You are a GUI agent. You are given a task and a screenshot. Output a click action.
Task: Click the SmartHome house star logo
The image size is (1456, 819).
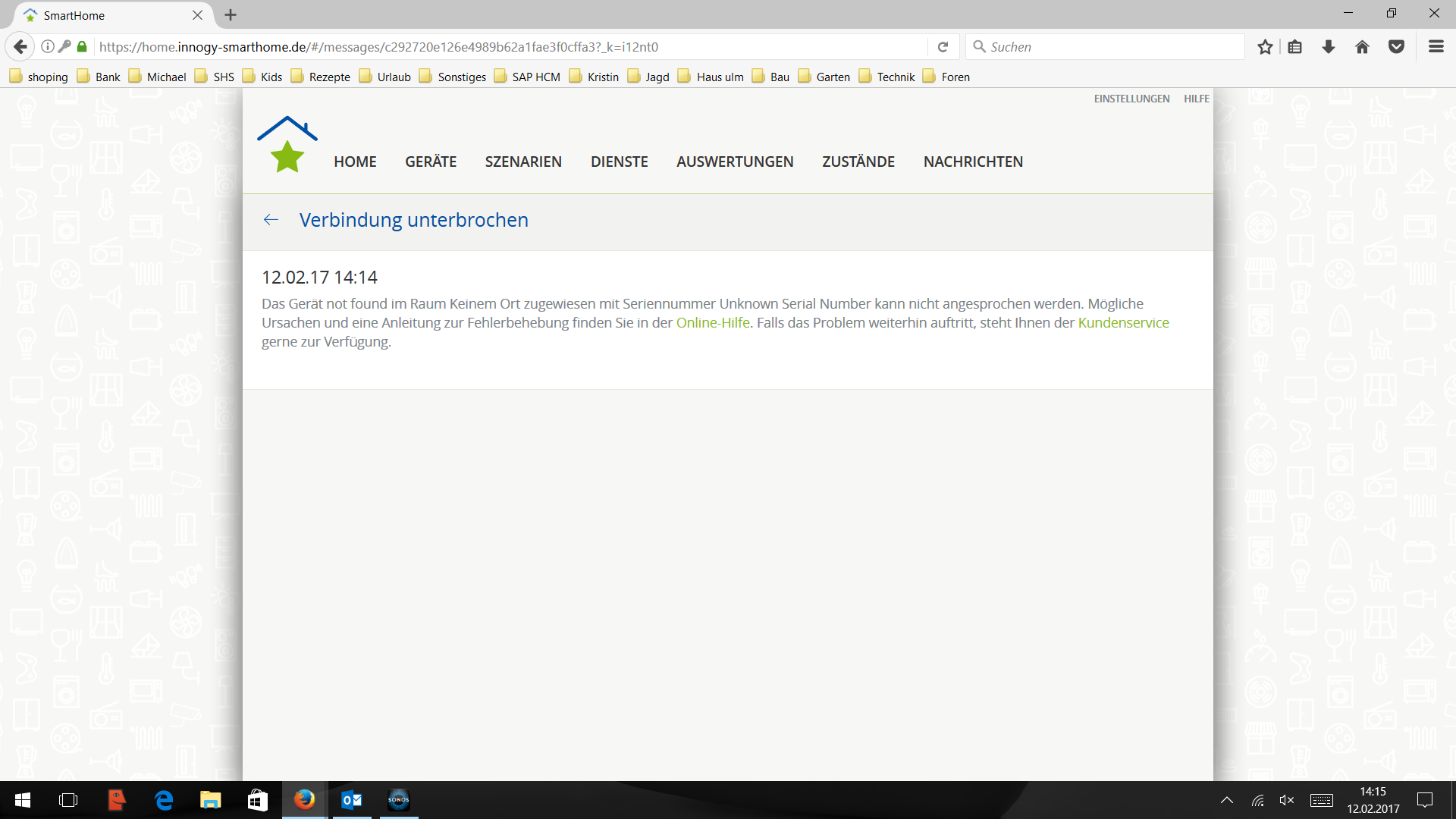pyautogui.click(x=287, y=146)
